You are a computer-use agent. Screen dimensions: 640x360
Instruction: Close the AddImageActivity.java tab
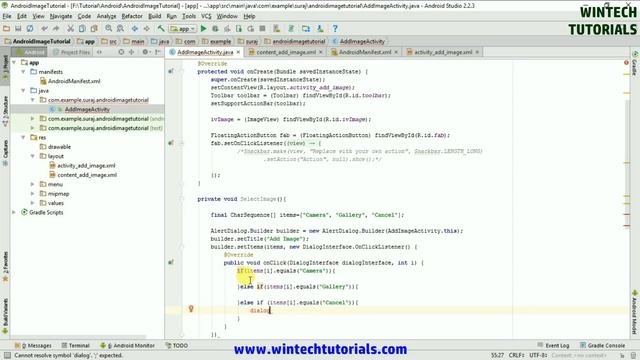pos(238,52)
